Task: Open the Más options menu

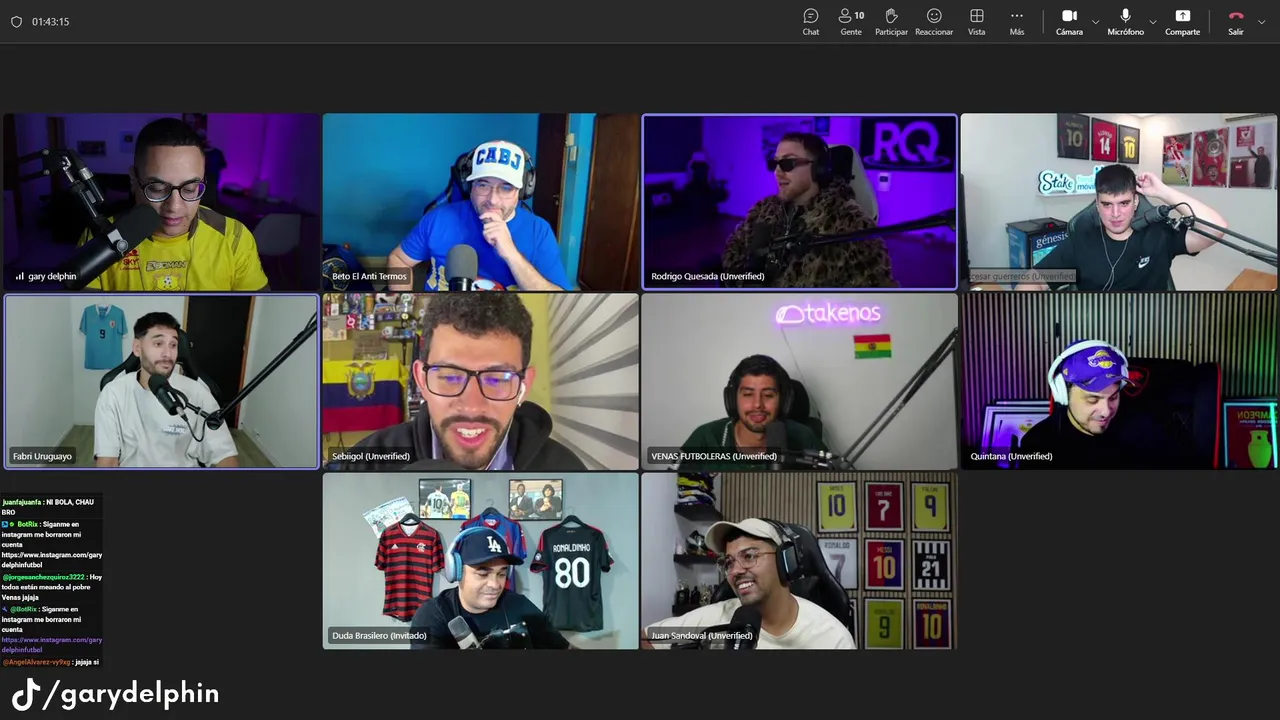Action: coord(1017,22)
